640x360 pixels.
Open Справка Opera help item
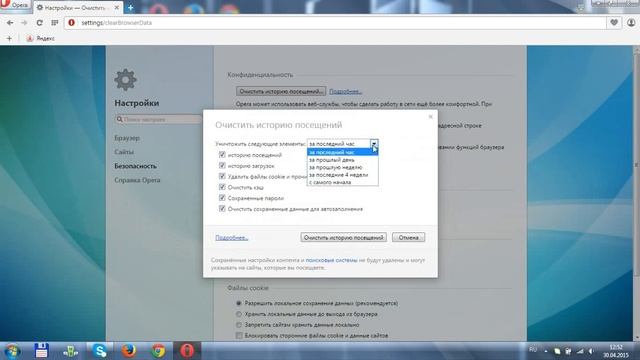click(x=137, y=180)
